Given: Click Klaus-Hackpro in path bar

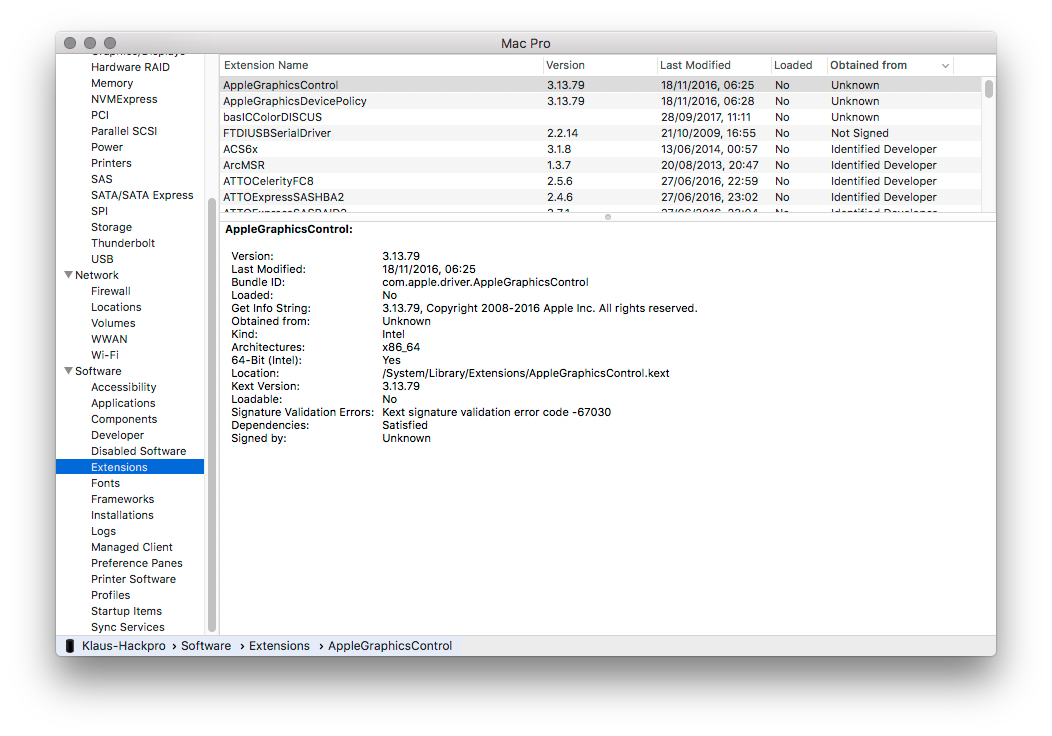Looking at the screenshot, I should tap(123, 645).
